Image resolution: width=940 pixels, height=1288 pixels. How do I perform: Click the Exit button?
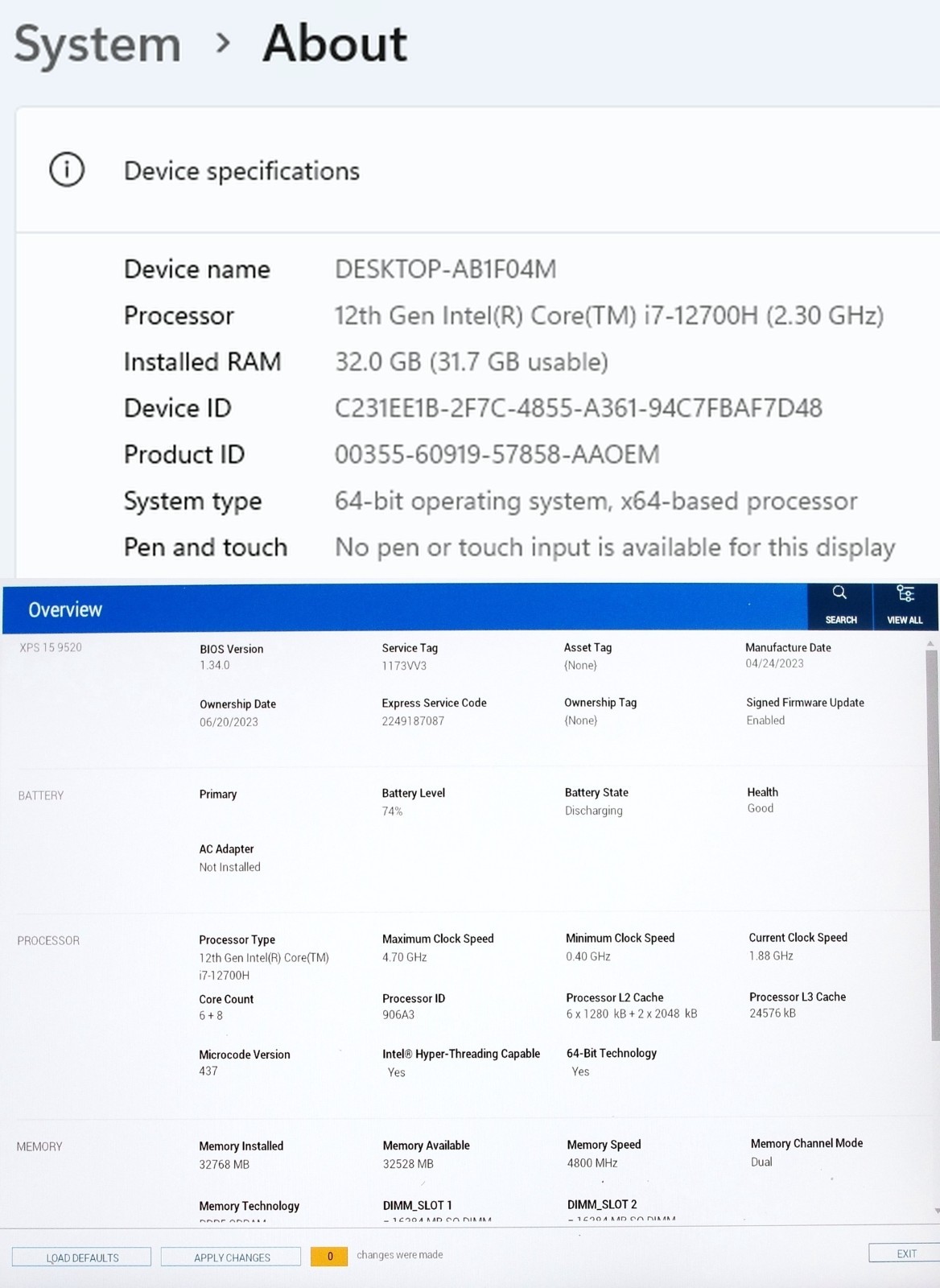coord(905,1253)
